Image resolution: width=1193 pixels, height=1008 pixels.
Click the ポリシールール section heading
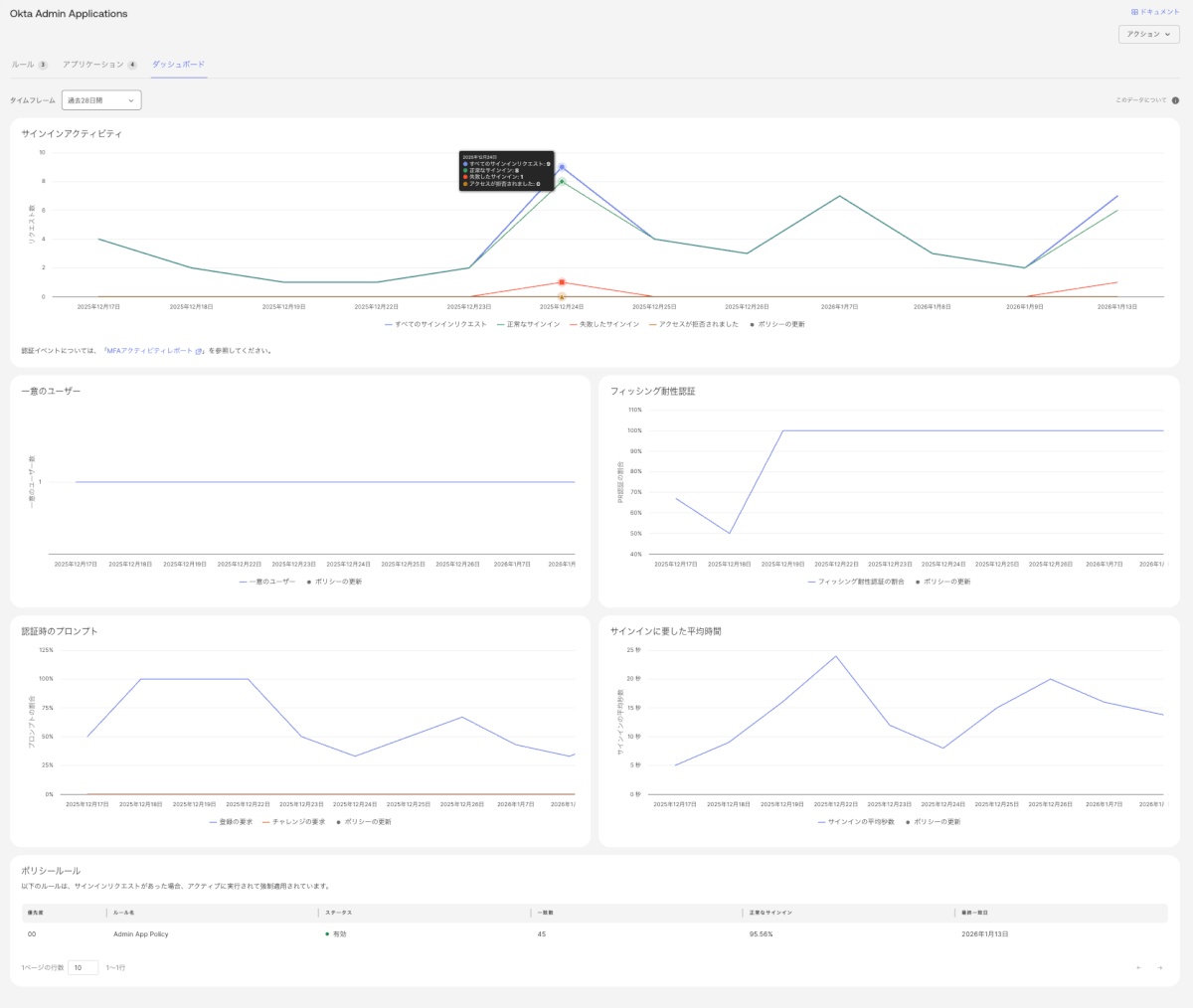(51, 871)
